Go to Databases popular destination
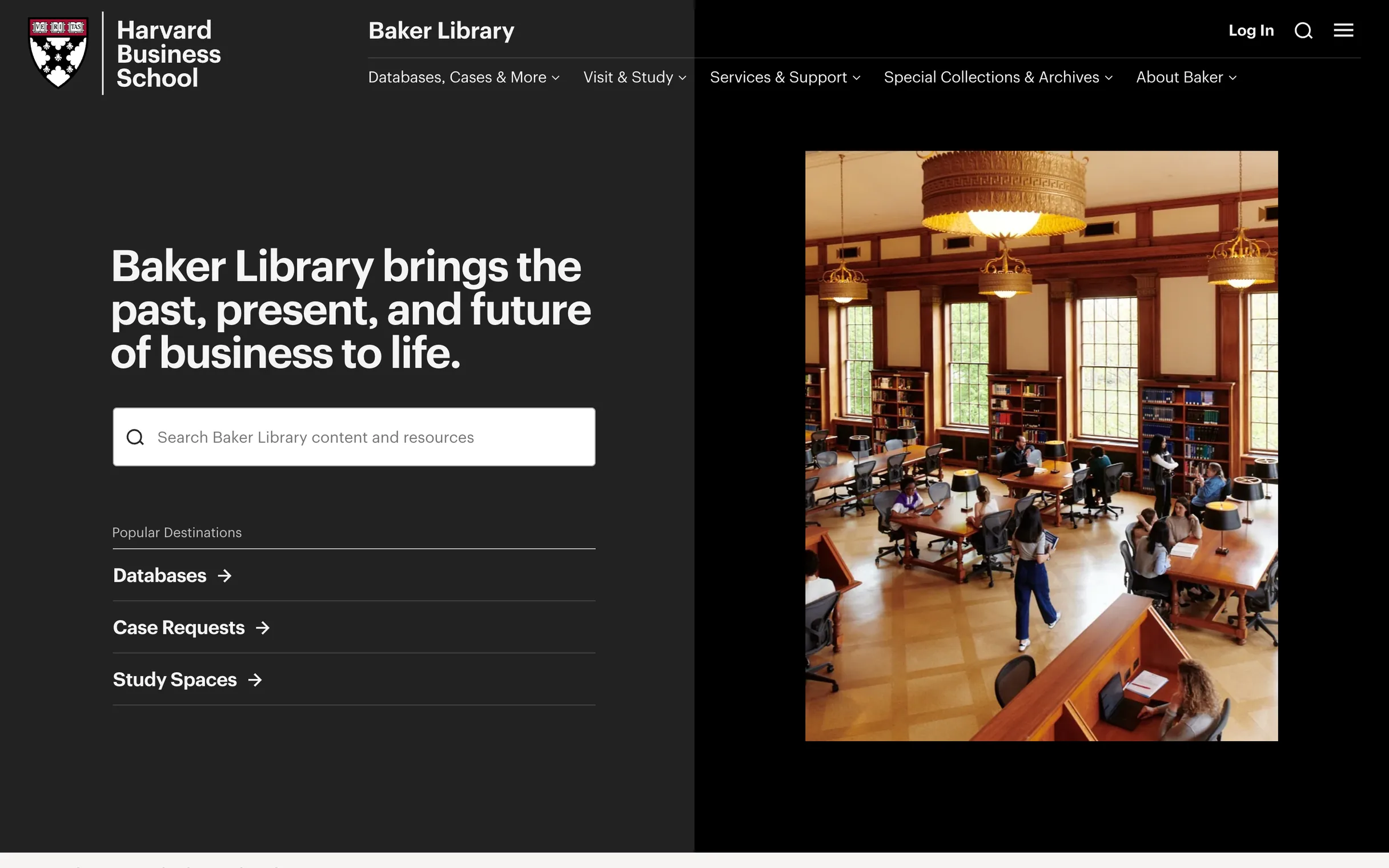Image resolution: width=1389 pixels, height=868 pixels. tap(172, 576)
